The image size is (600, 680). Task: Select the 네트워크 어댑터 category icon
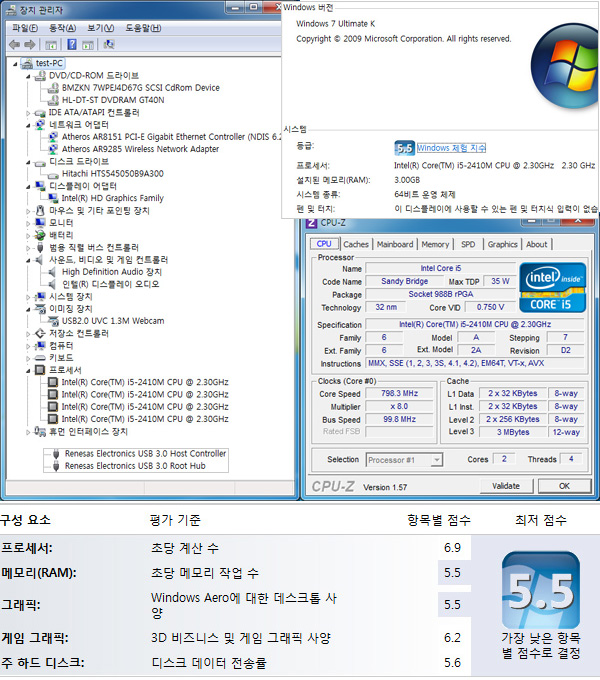click(x=40, y=125)
